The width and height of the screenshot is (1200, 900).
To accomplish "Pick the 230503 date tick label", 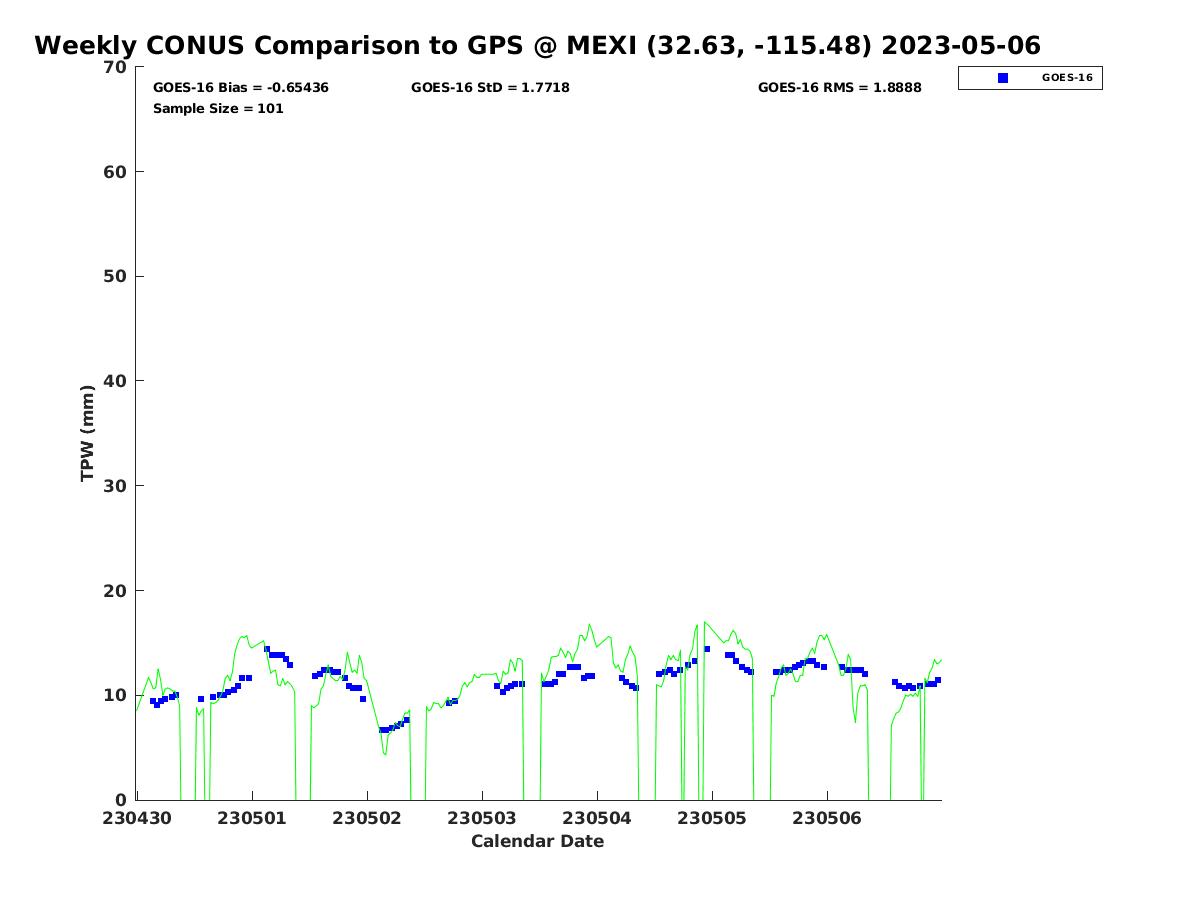I will (482, 817).
